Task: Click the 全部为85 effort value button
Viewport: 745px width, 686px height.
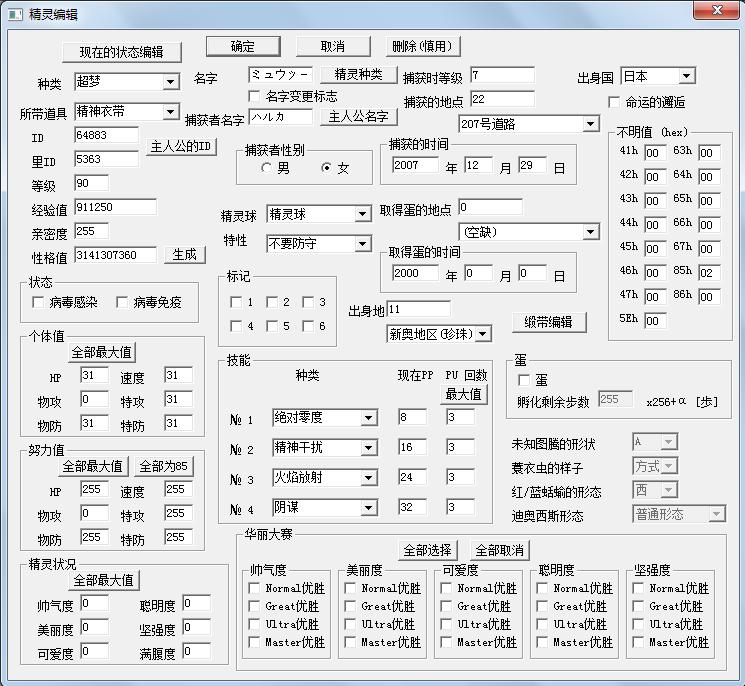Action: coord(164,467)
